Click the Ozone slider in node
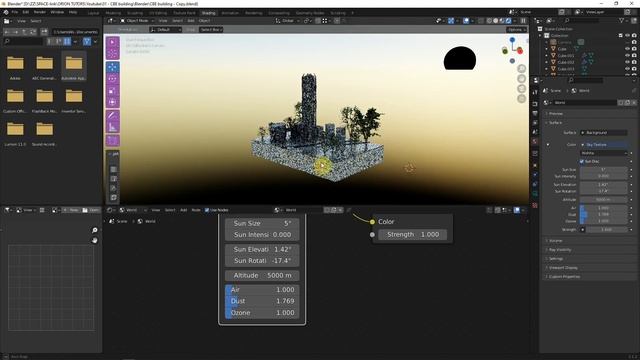640x360 pixels. click(262, 313)
